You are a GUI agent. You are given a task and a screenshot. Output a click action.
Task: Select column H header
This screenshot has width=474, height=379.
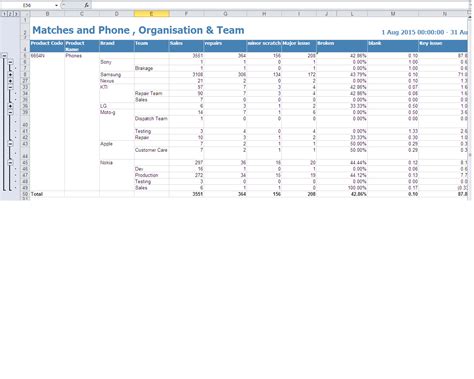tap(264, 14)
